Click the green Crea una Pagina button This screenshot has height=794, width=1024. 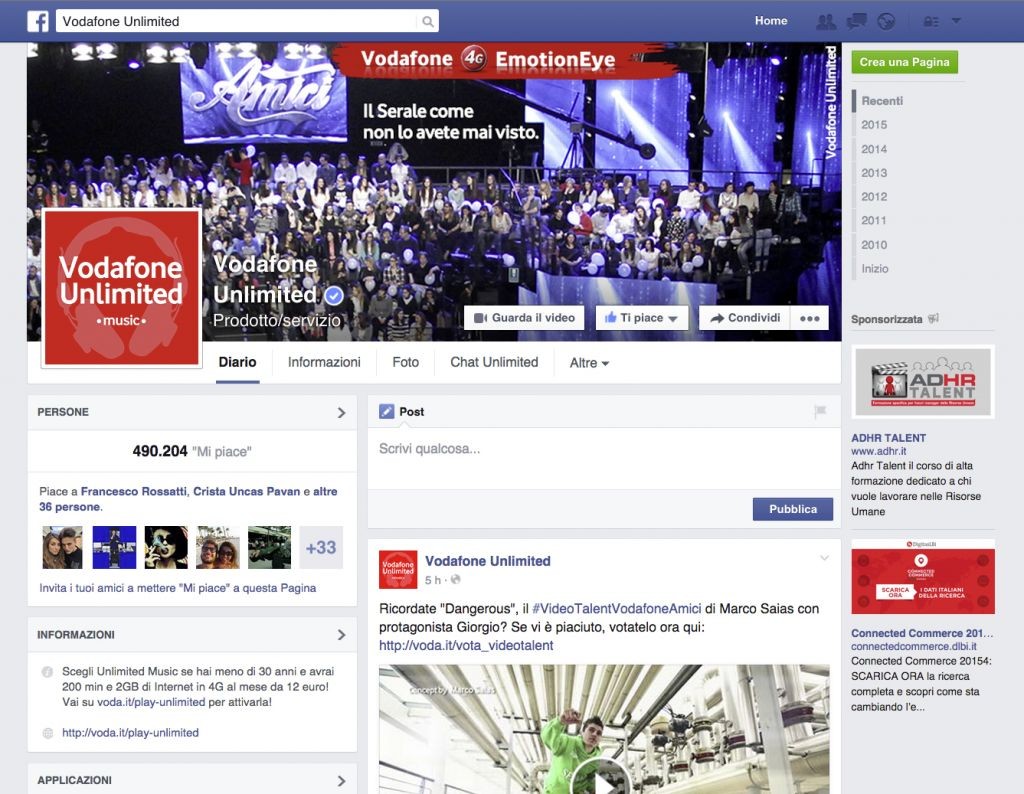(x=904, y=62)
